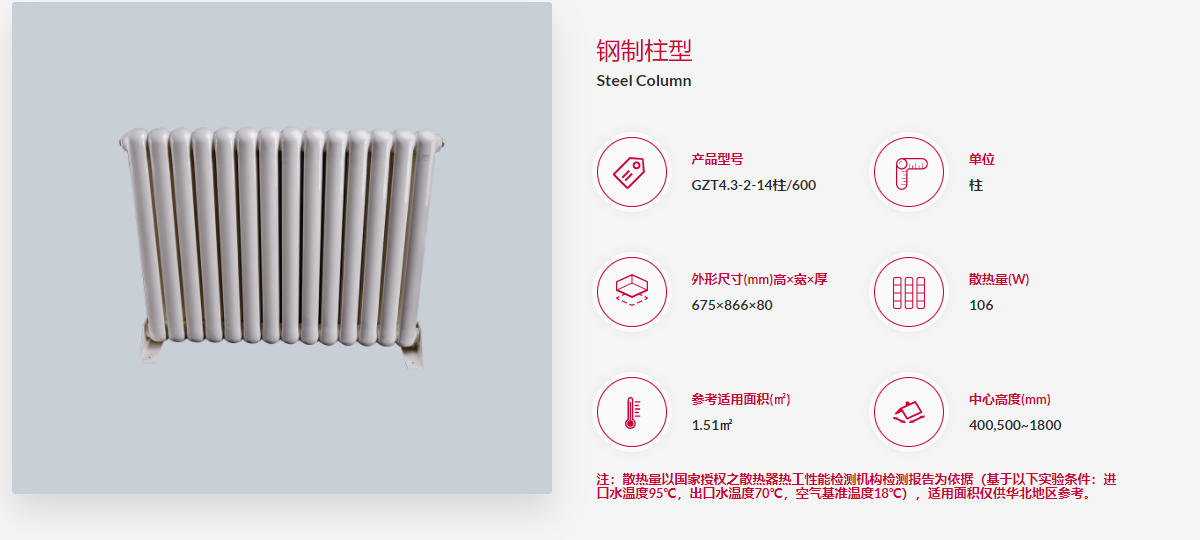Click the heat output radiator icon

point(909,292)
